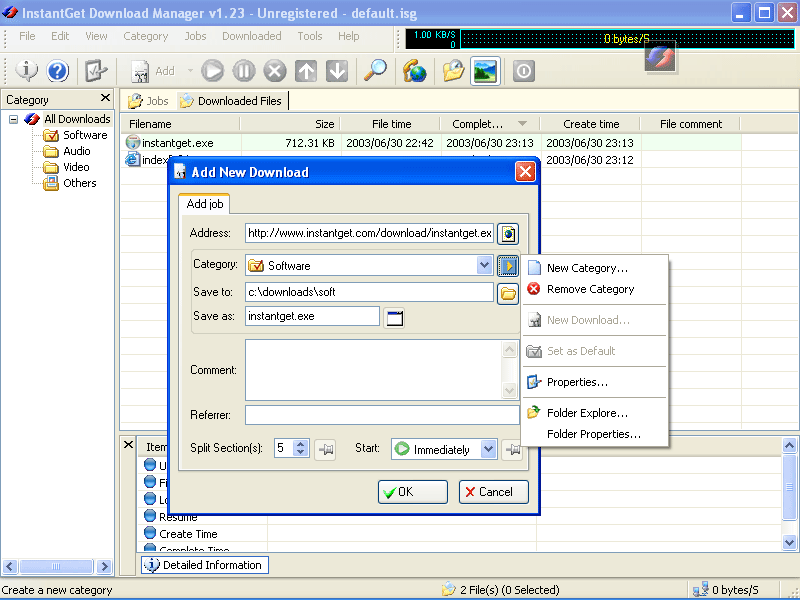Image resolution: width=800 pixels, height=600 pixels.
Task: Click the window icon beside Save as
Action: [x=394, y=317]
